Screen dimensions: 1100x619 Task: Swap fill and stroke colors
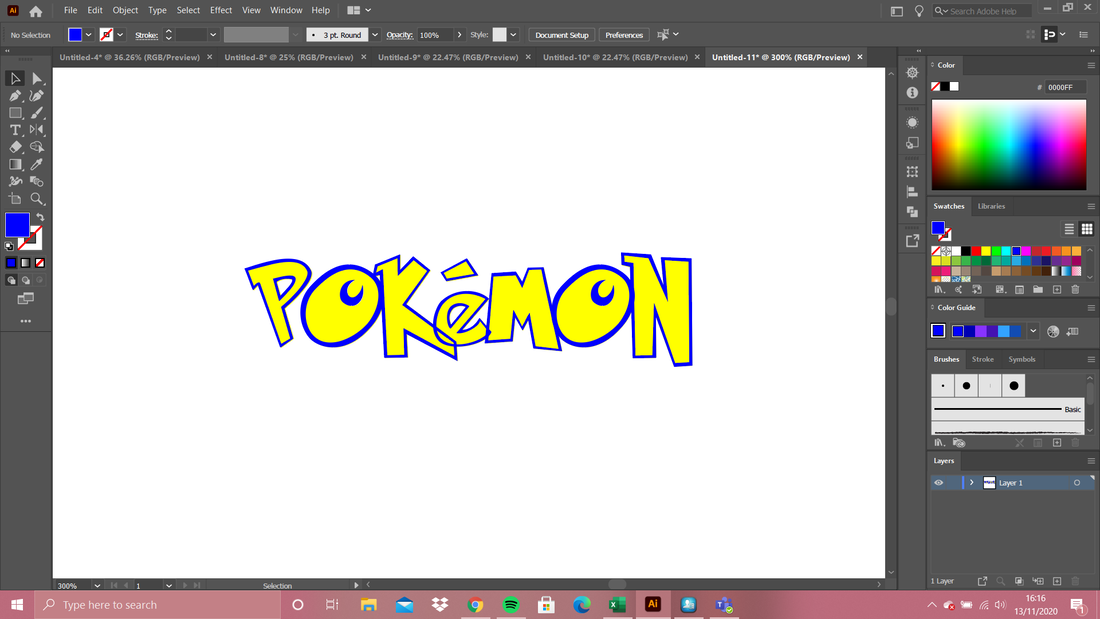[40, 218]
